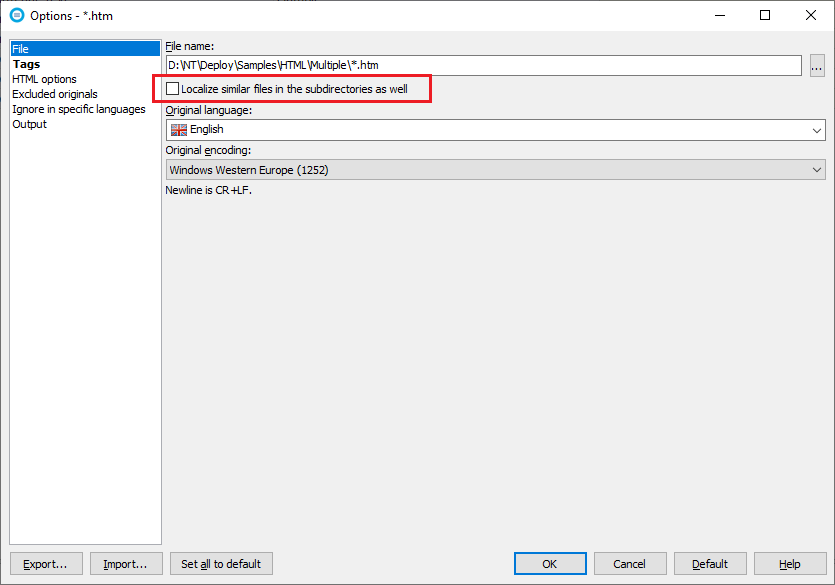Click the 'Newline is CR+LF.' text
Viewport: 835px width, 585px height.
[208, 191]
